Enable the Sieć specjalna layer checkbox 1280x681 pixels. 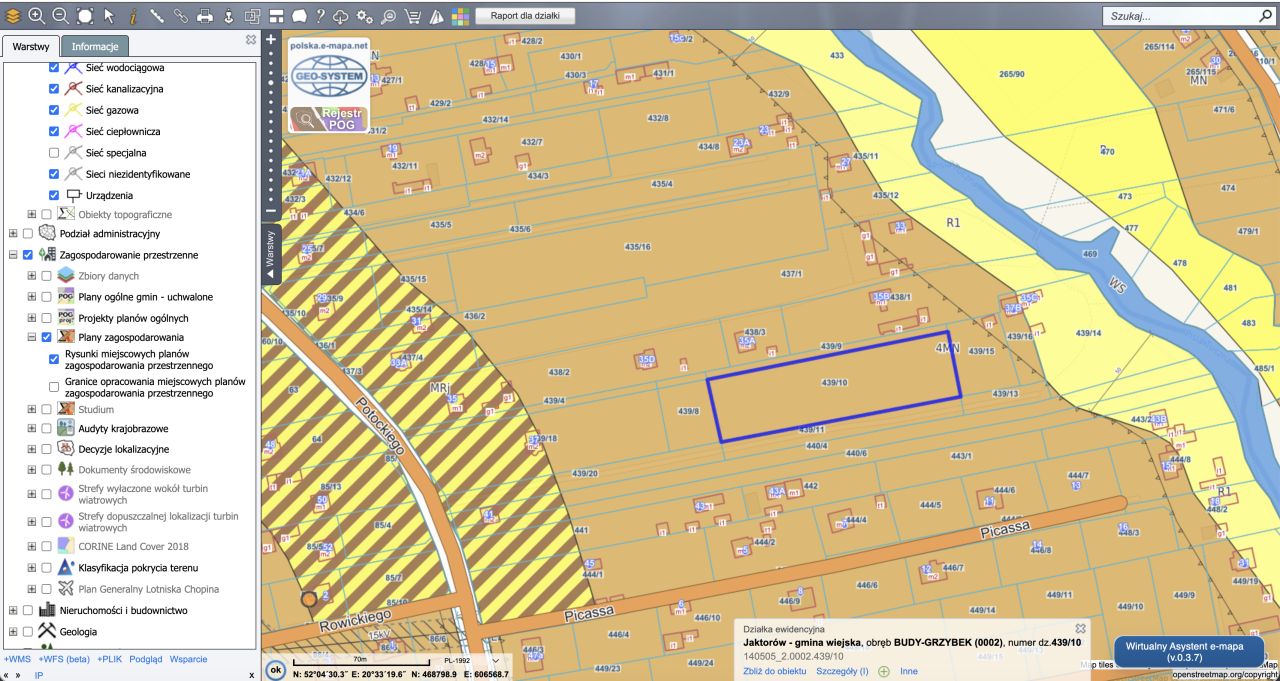pos(54,153)
